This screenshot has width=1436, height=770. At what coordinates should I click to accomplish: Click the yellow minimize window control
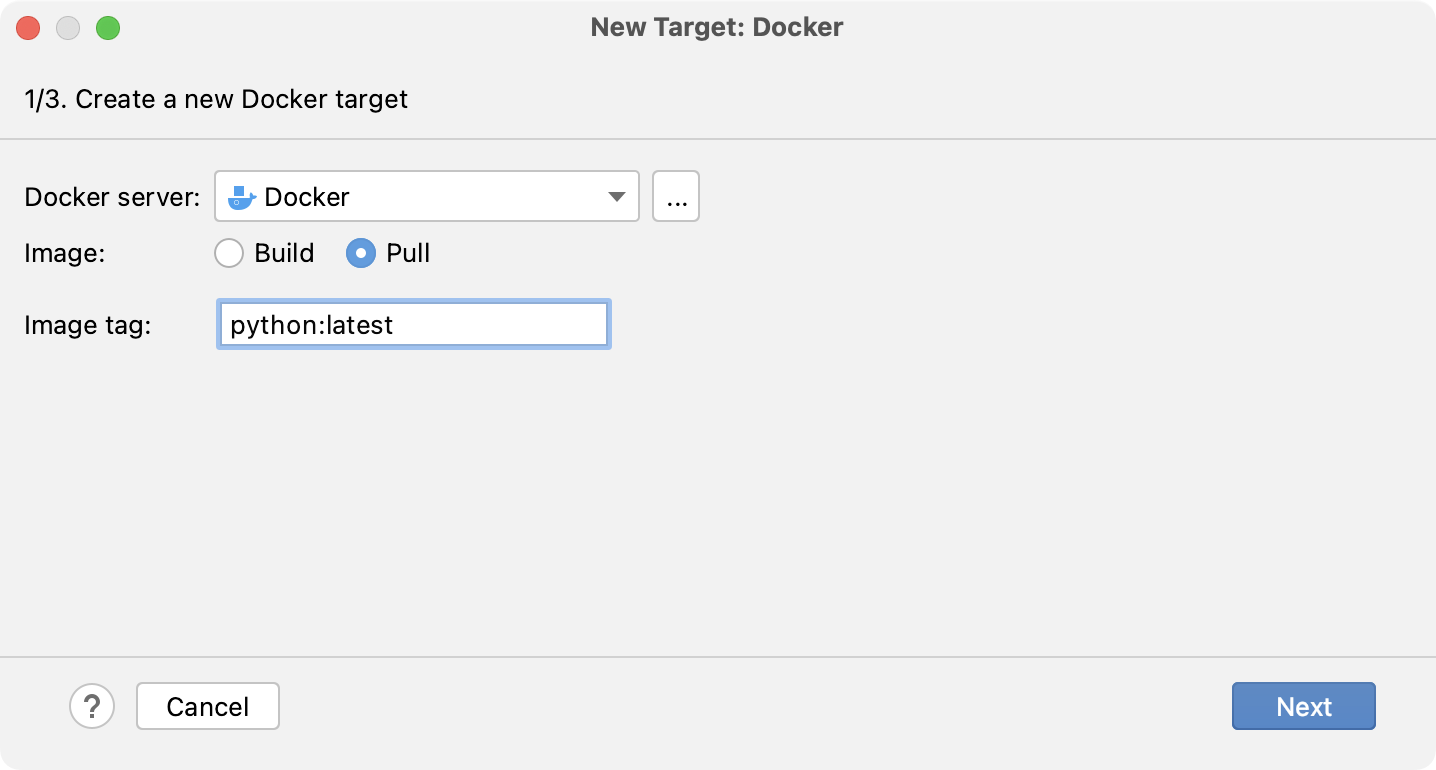tap(69, 28)
